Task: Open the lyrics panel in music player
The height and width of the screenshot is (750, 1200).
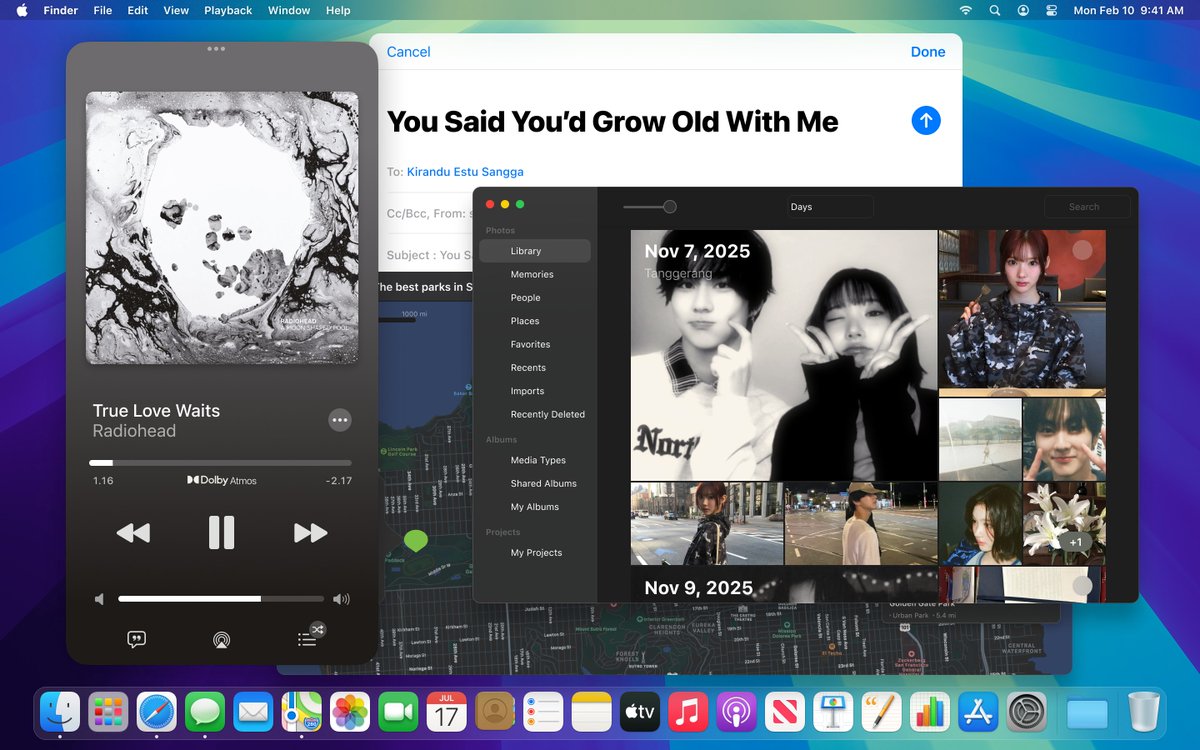Action: click(x=137, y=639)
